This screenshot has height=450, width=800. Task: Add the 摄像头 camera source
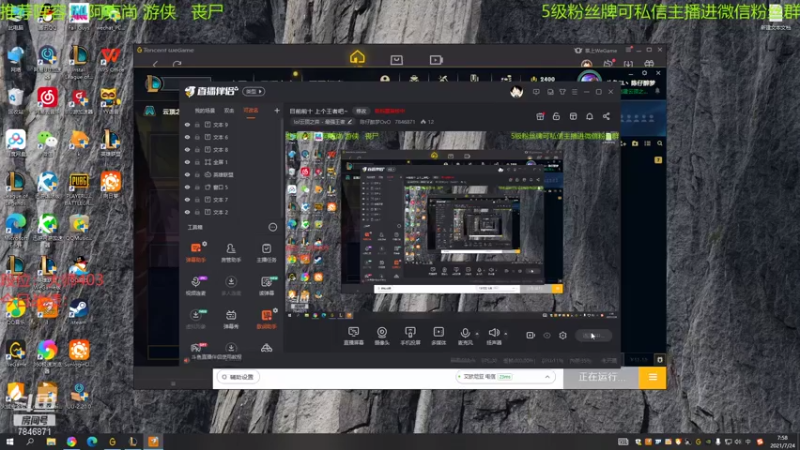pyautogui.click(x=382, y=336)
